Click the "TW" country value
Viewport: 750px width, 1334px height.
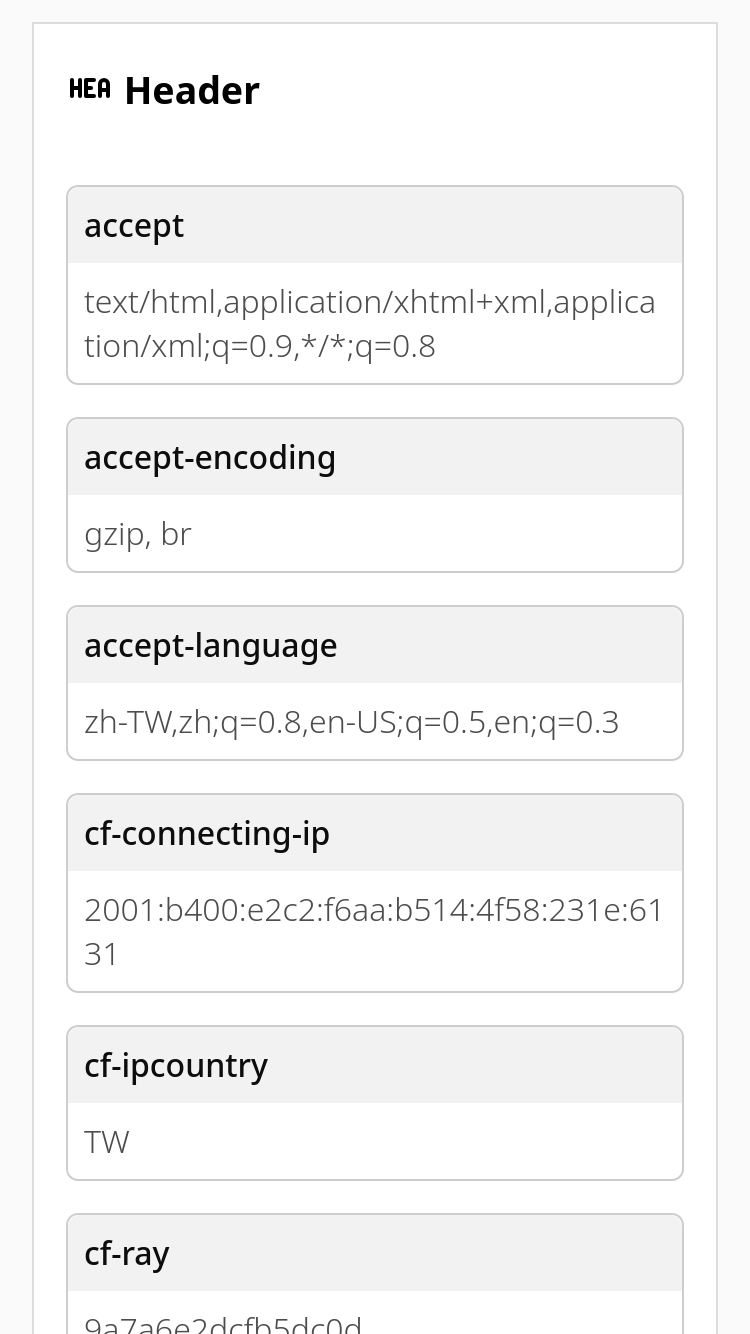click(x=107, y=1142)
